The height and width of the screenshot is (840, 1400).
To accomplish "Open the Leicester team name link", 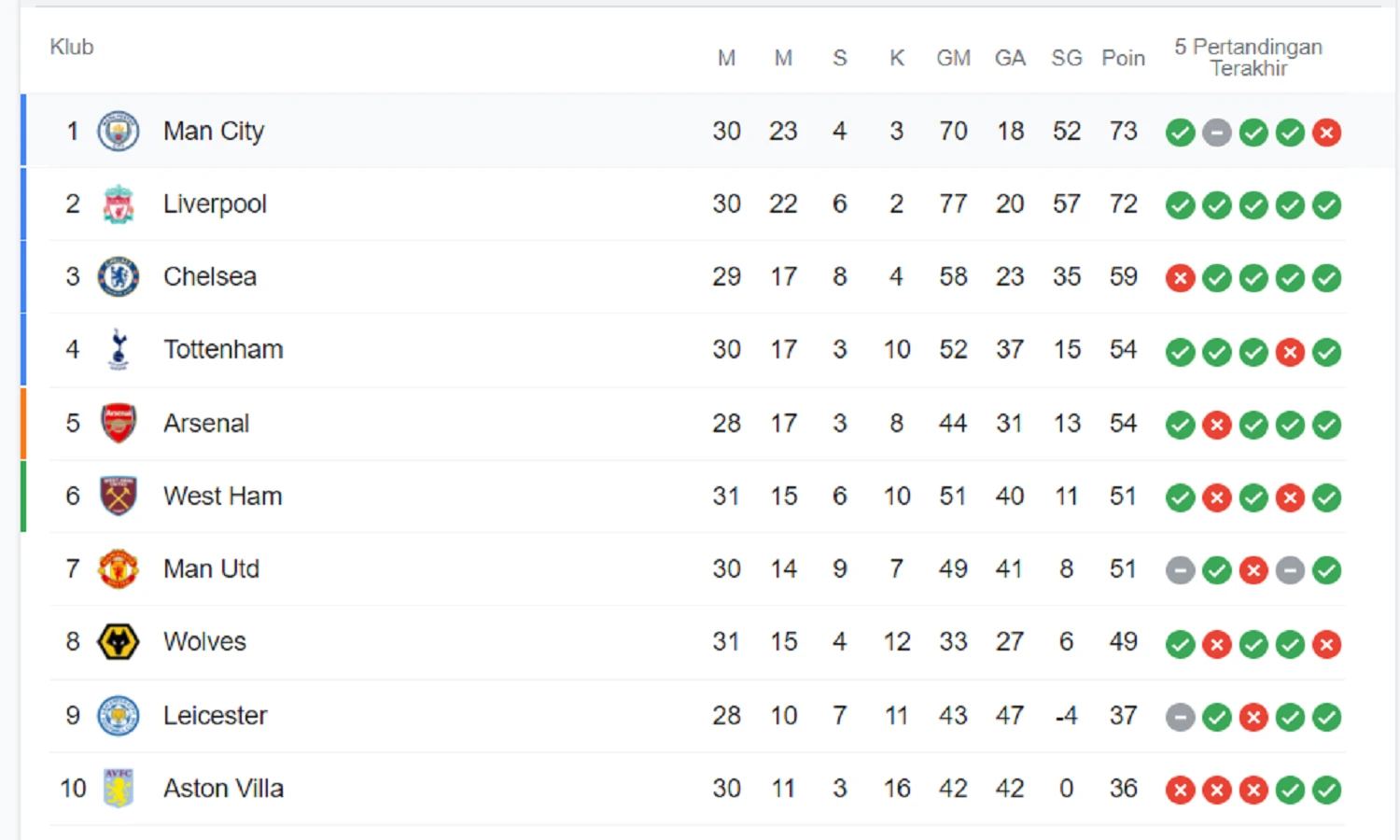I will [215, 716].
